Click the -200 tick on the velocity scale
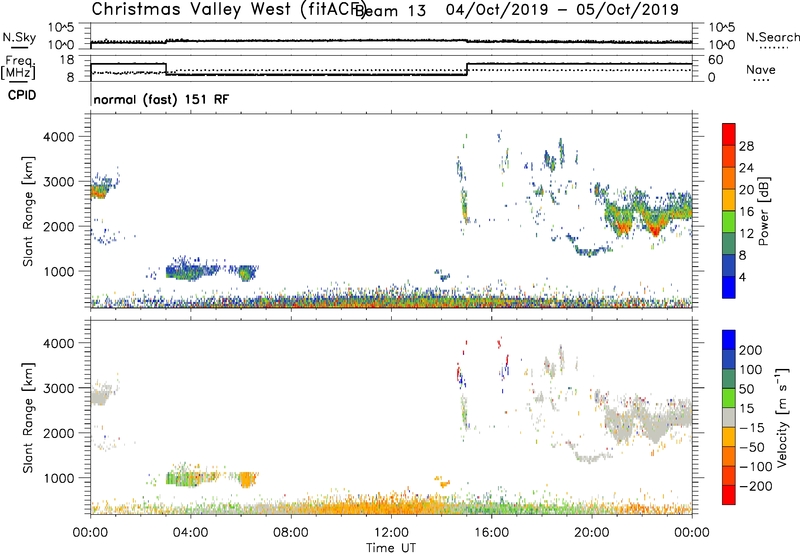 756,487
